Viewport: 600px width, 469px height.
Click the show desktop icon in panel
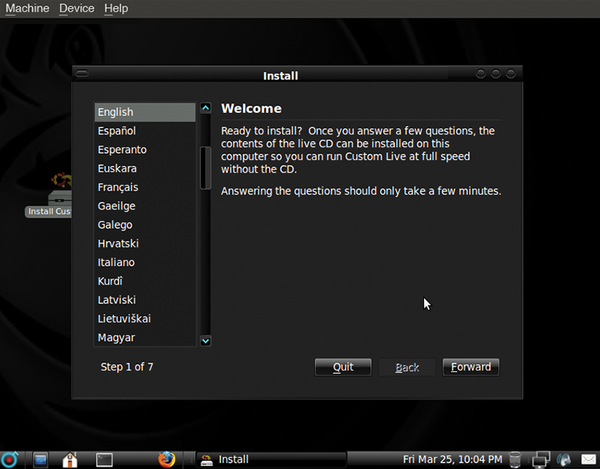click(x=41, y=459)
